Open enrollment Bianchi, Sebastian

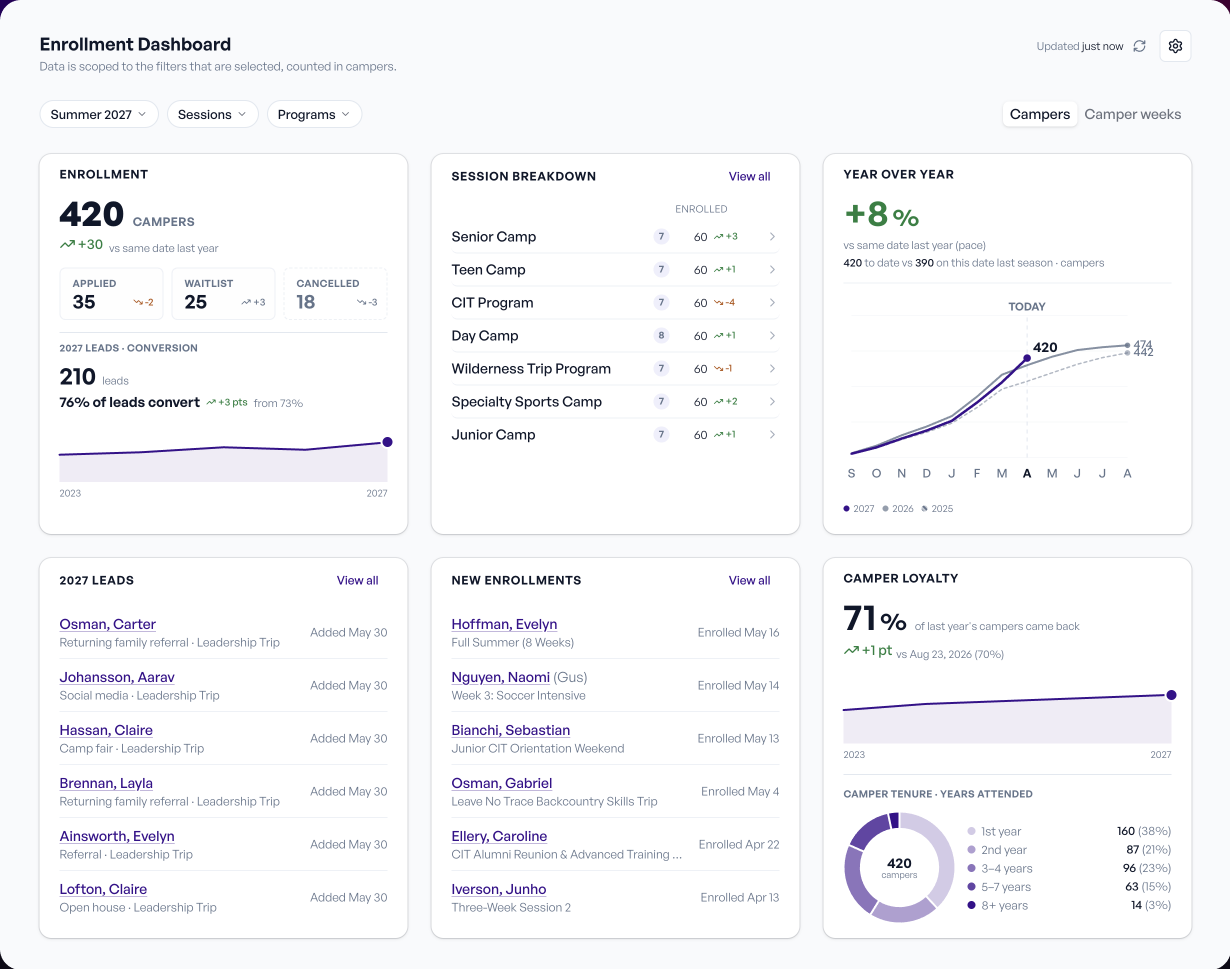(x=510, y=730)
